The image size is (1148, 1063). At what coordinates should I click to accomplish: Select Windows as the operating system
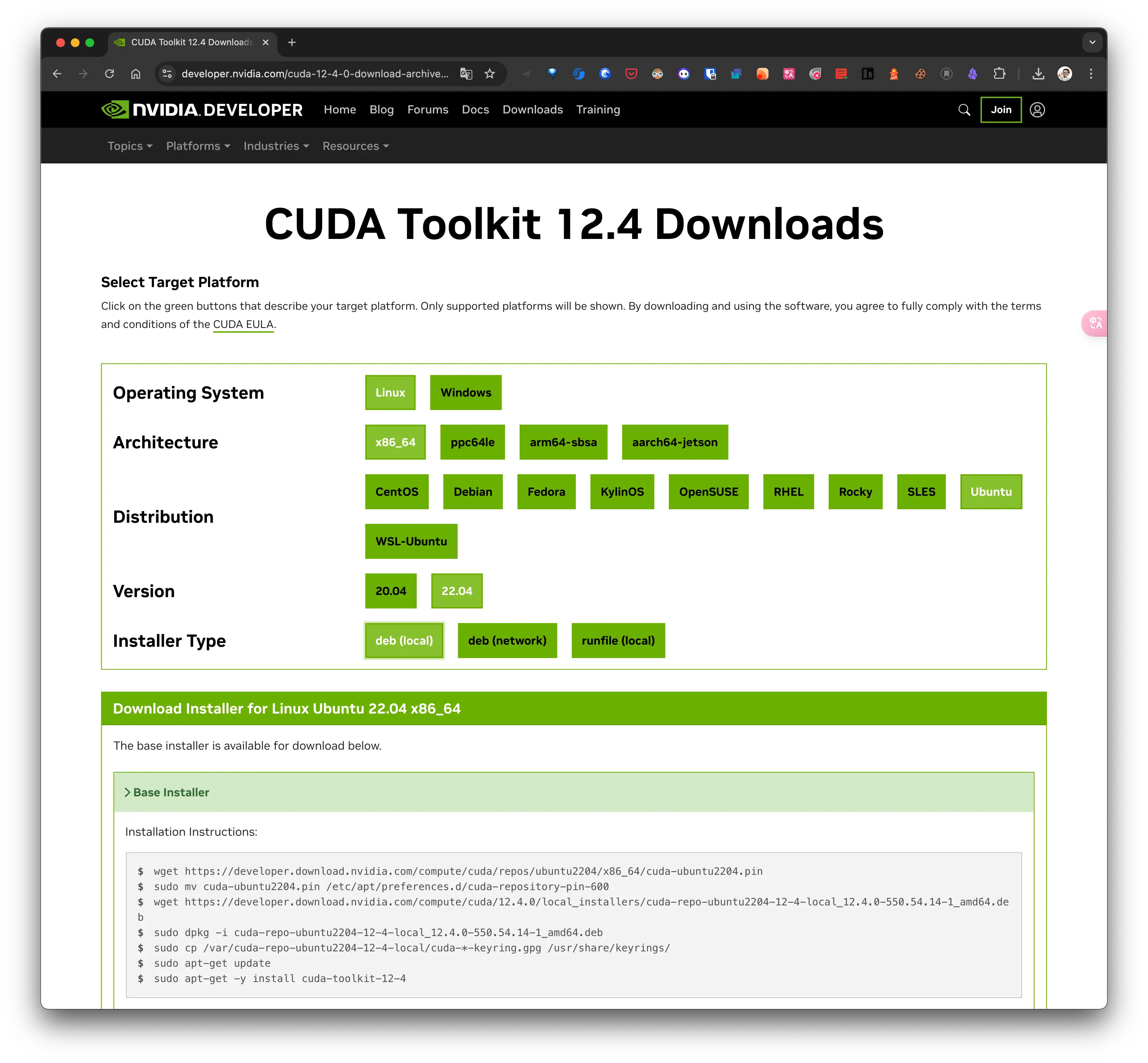466,393
